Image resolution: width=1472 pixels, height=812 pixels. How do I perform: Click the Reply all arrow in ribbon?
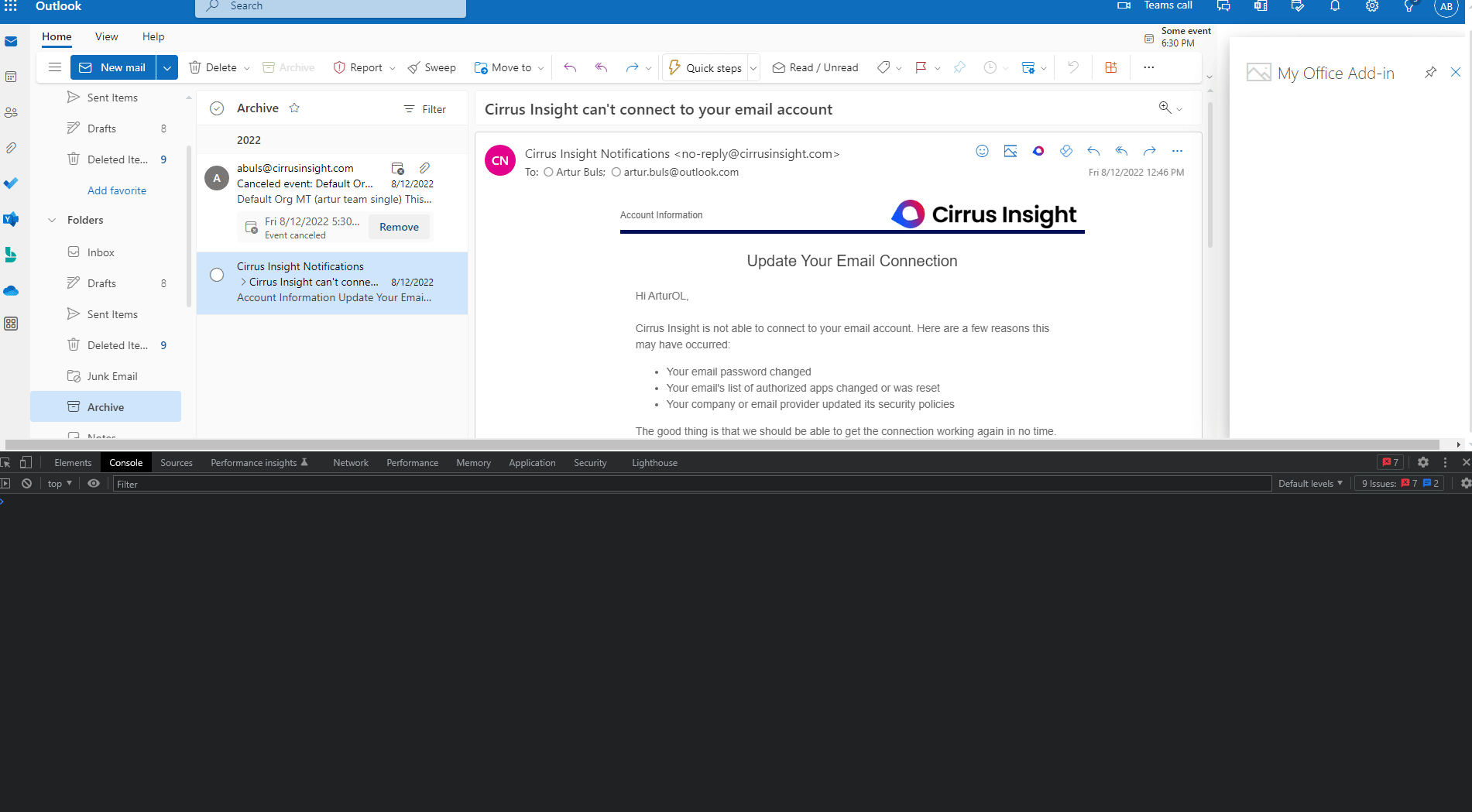tap(601, 67)
